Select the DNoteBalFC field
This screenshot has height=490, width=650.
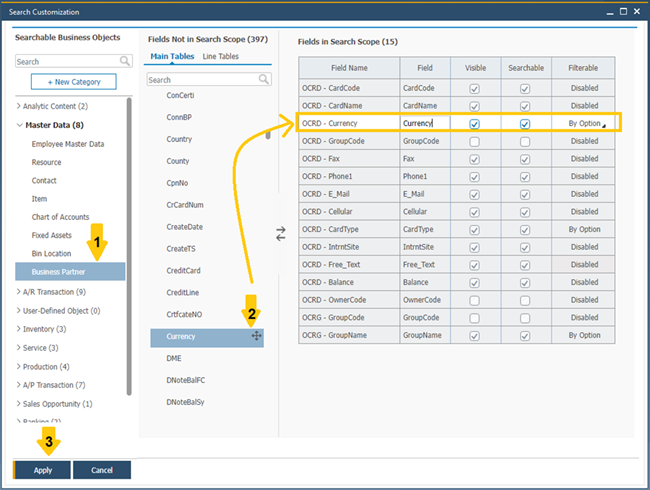[186, 380]
